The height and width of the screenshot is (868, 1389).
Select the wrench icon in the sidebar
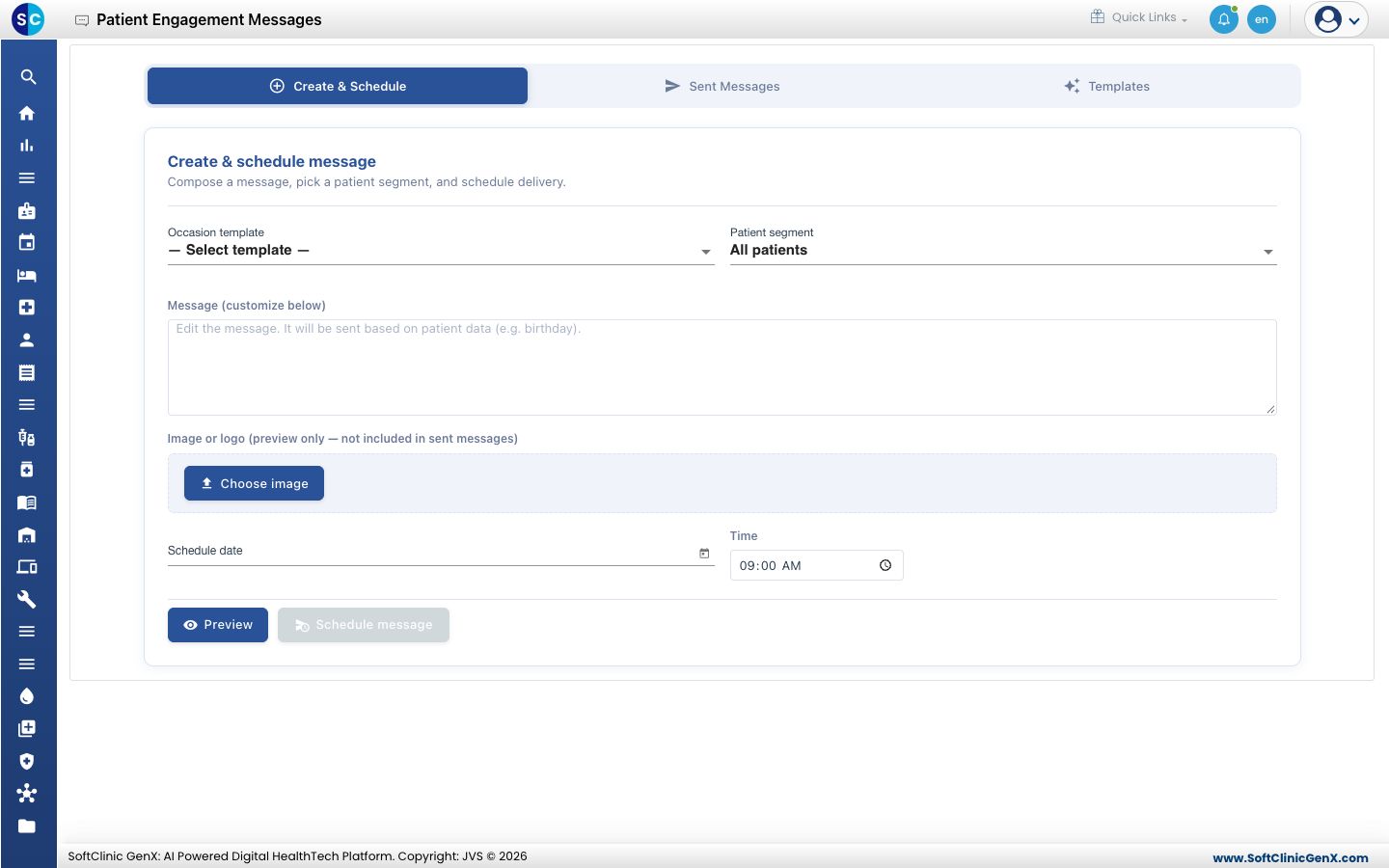[x=27, y=600]
